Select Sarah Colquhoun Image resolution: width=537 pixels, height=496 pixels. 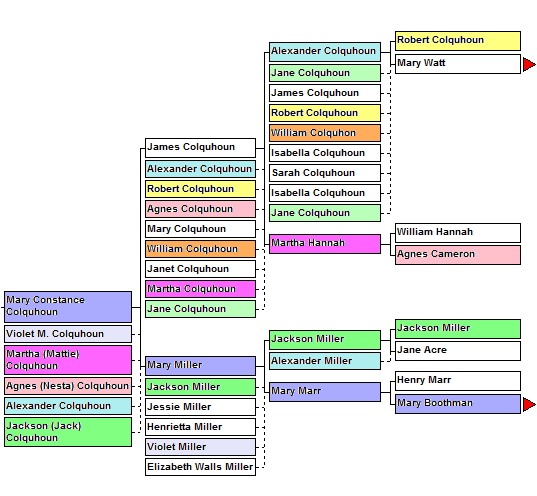coord(325,173)
